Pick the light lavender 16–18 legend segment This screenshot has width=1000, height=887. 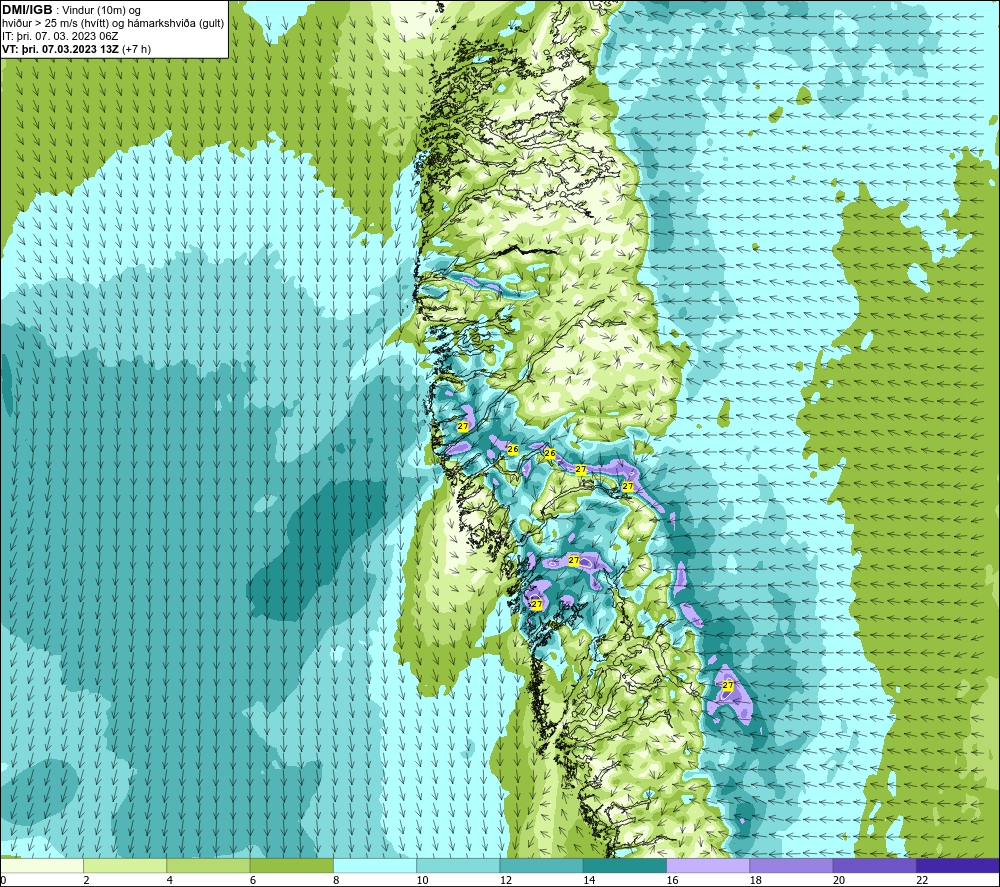[x=708, y=865]
